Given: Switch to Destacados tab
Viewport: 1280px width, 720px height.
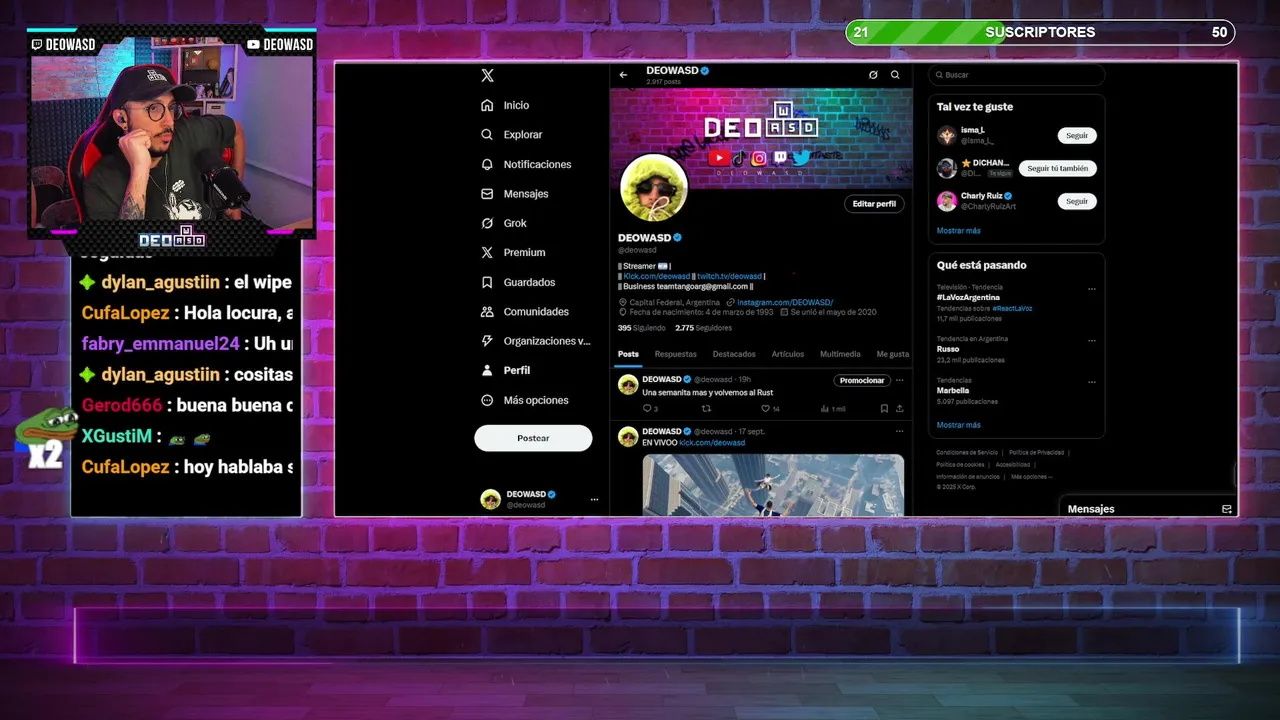Looking at the screenshot, I should [734, 354].
